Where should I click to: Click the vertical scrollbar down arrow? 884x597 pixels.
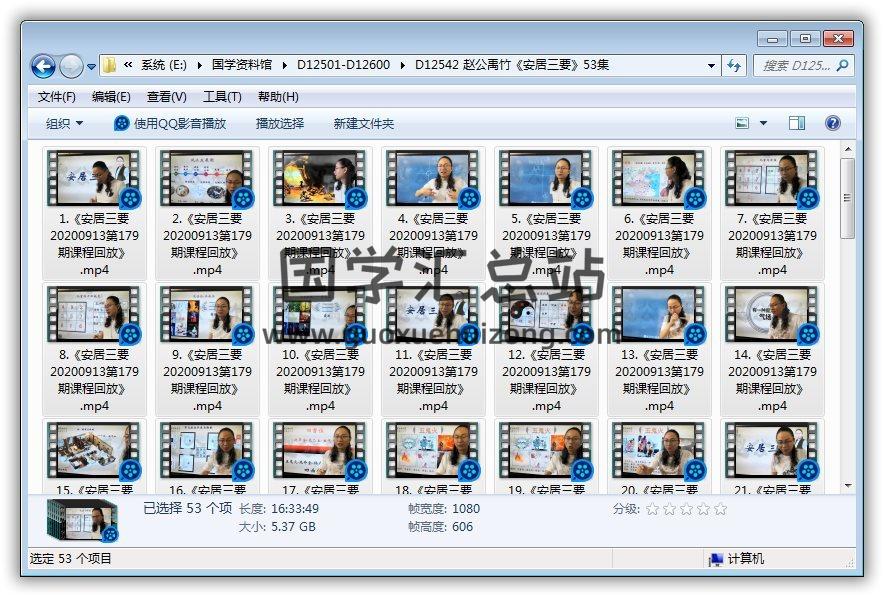click(x=848, y=486)
